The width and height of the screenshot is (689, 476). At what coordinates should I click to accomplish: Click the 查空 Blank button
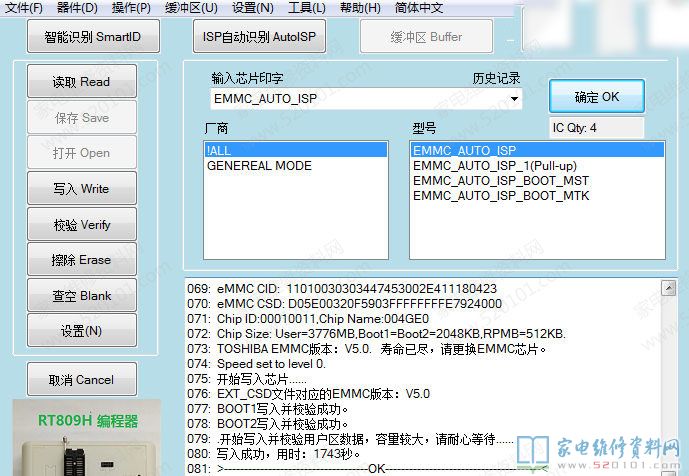[x=82, y=296]
